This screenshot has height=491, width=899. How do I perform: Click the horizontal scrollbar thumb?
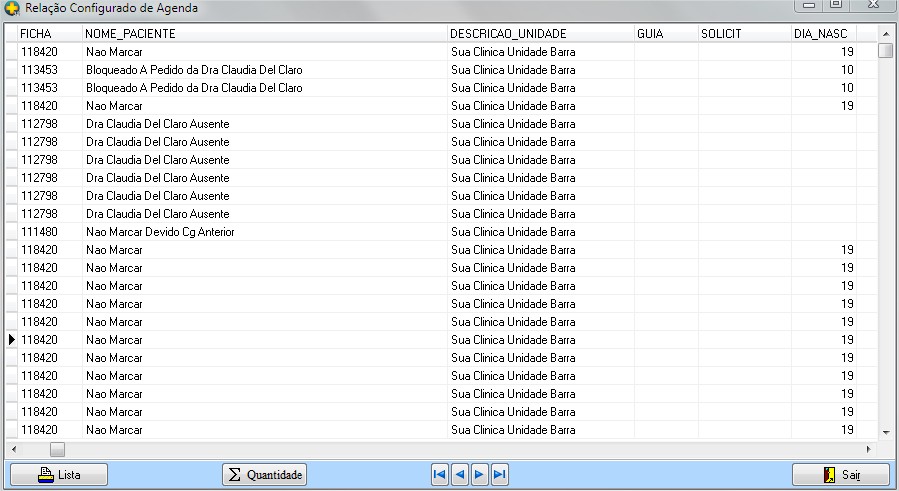(x=57, y=450)
